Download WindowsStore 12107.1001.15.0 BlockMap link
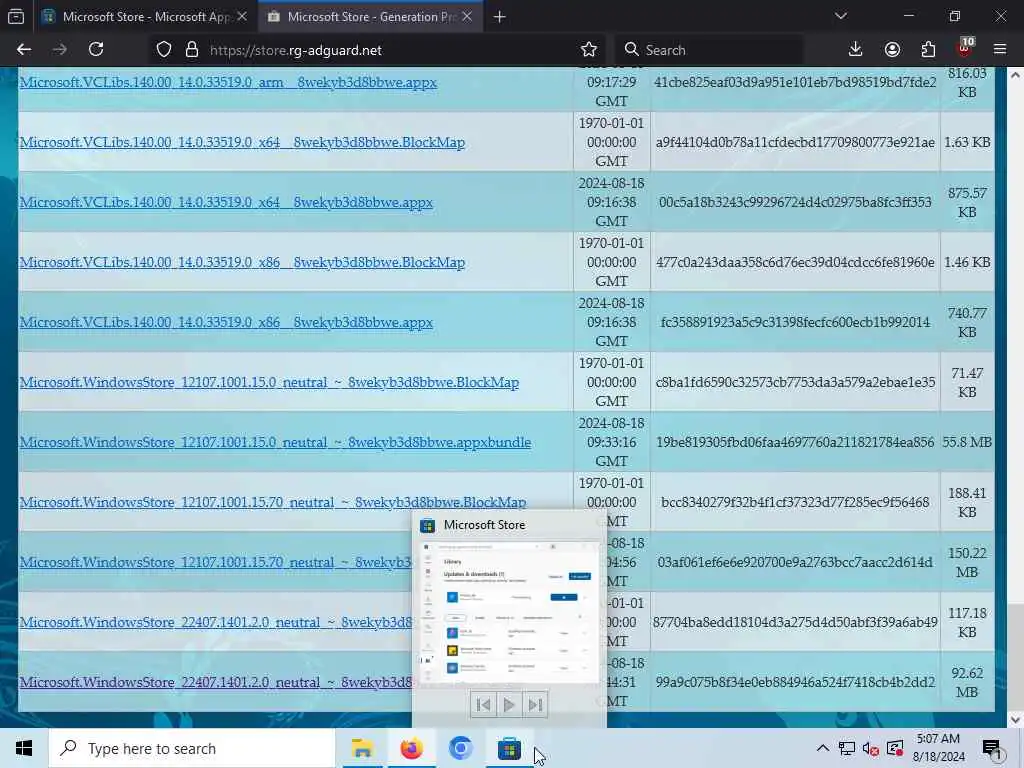 pyautogui.click(x=269, y=383)
